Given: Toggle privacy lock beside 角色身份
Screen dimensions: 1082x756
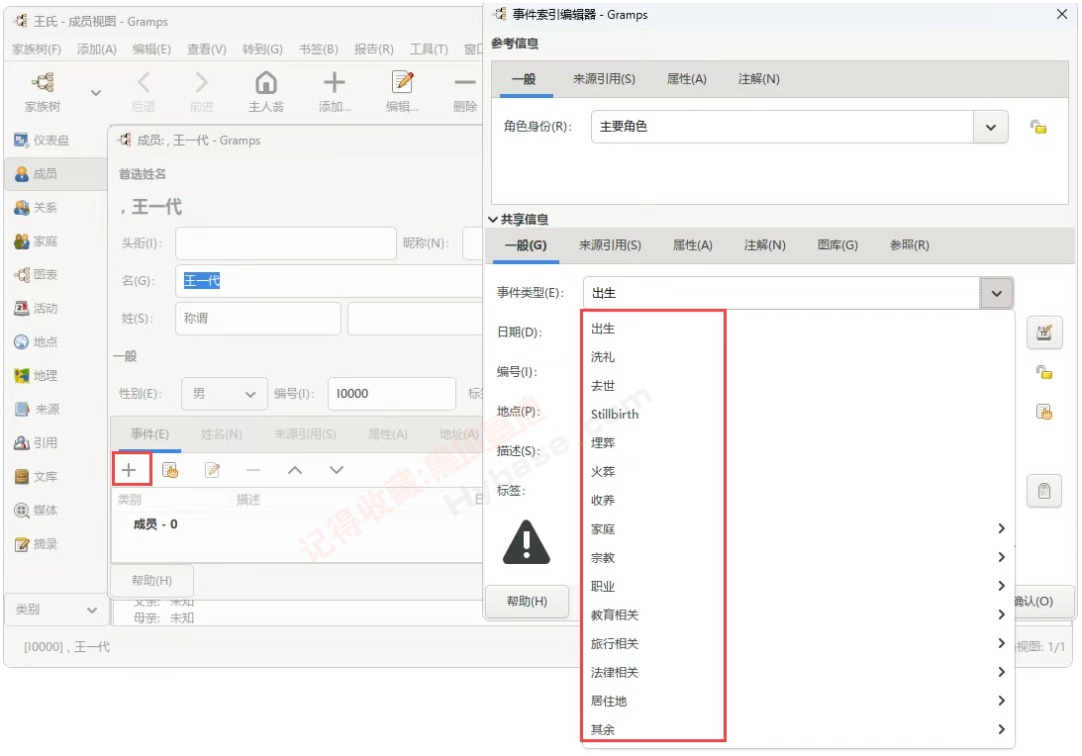Looking at the screenshot, I should point(1039,127).
